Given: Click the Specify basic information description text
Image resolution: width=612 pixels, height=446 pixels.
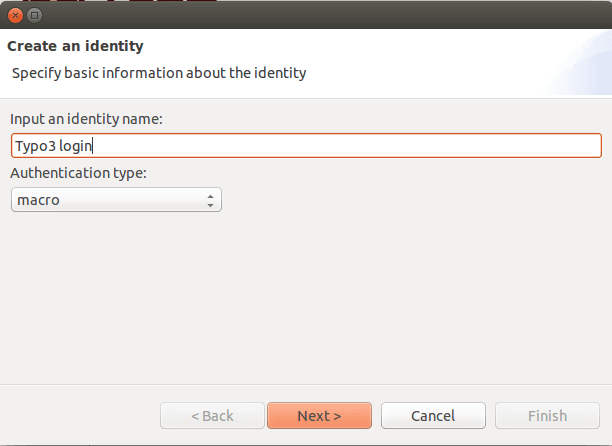Looking at the screenshot, I should click(159, 73).
